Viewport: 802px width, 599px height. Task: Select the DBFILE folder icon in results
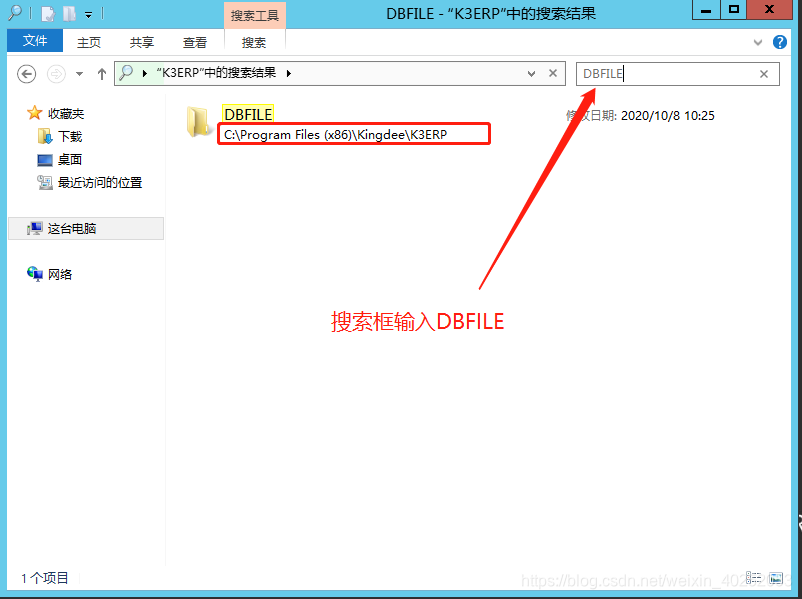click(x=197, y=122)
